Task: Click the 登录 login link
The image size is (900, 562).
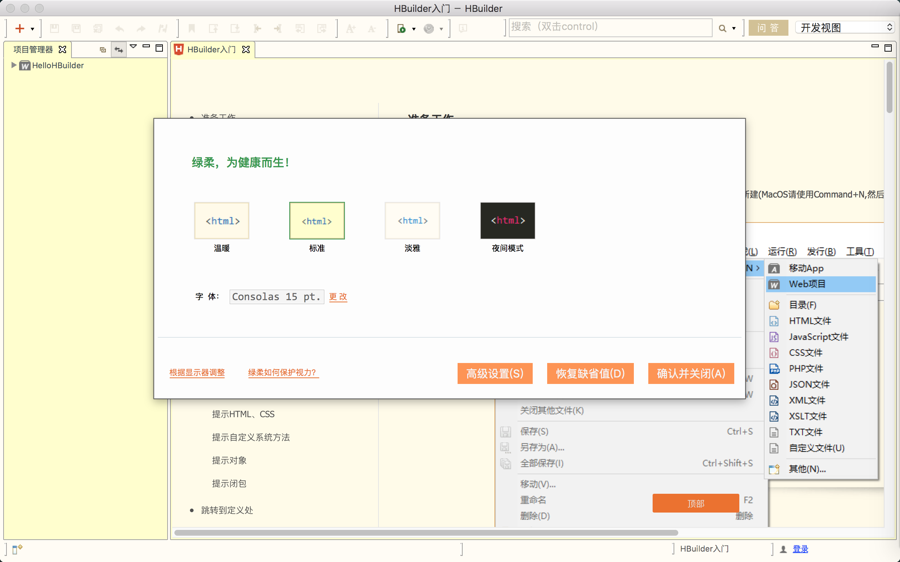Action: 800,549
